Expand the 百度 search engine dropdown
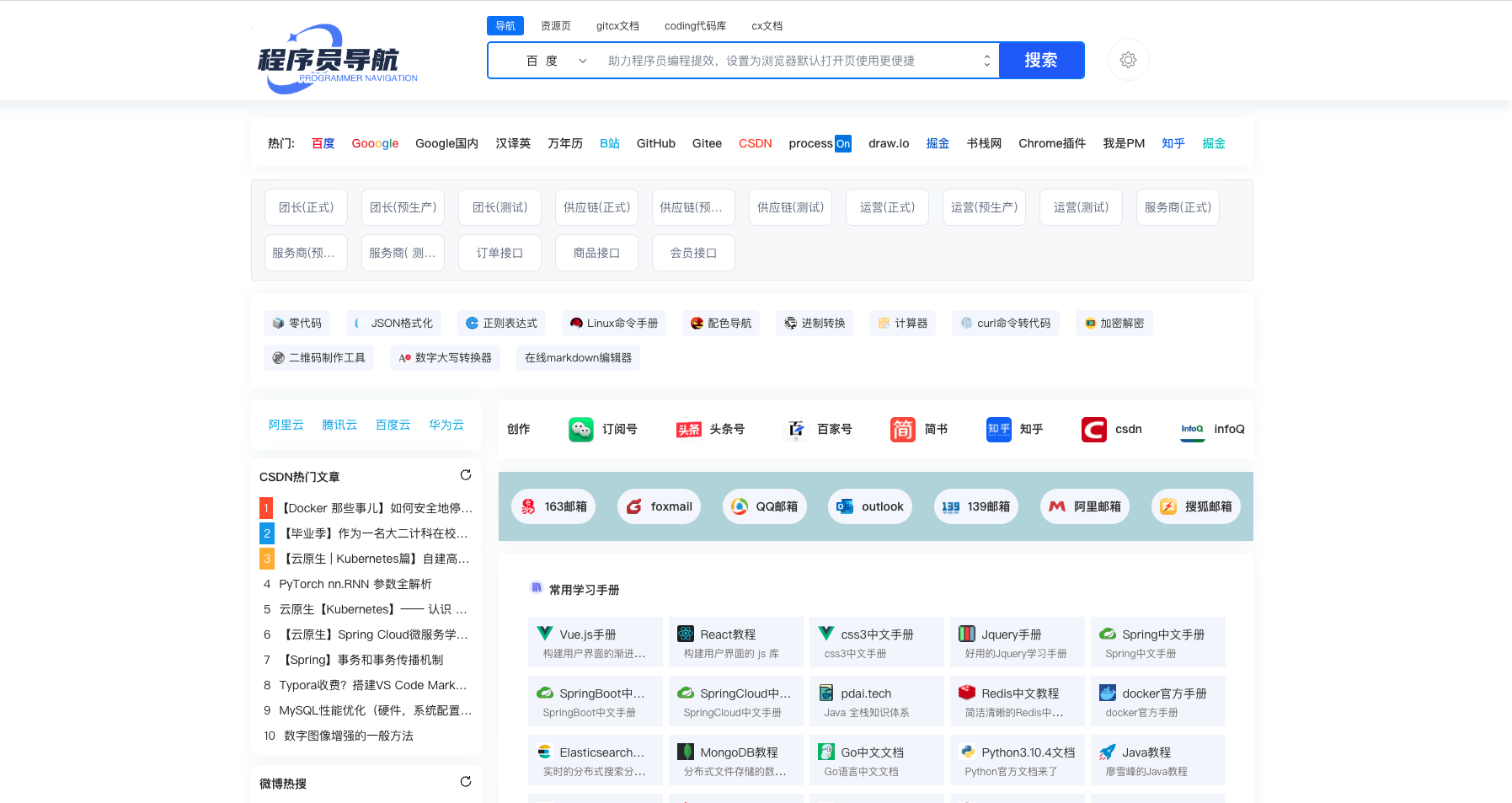Screen dimensions: 1512x803 (x=556, y=61)
